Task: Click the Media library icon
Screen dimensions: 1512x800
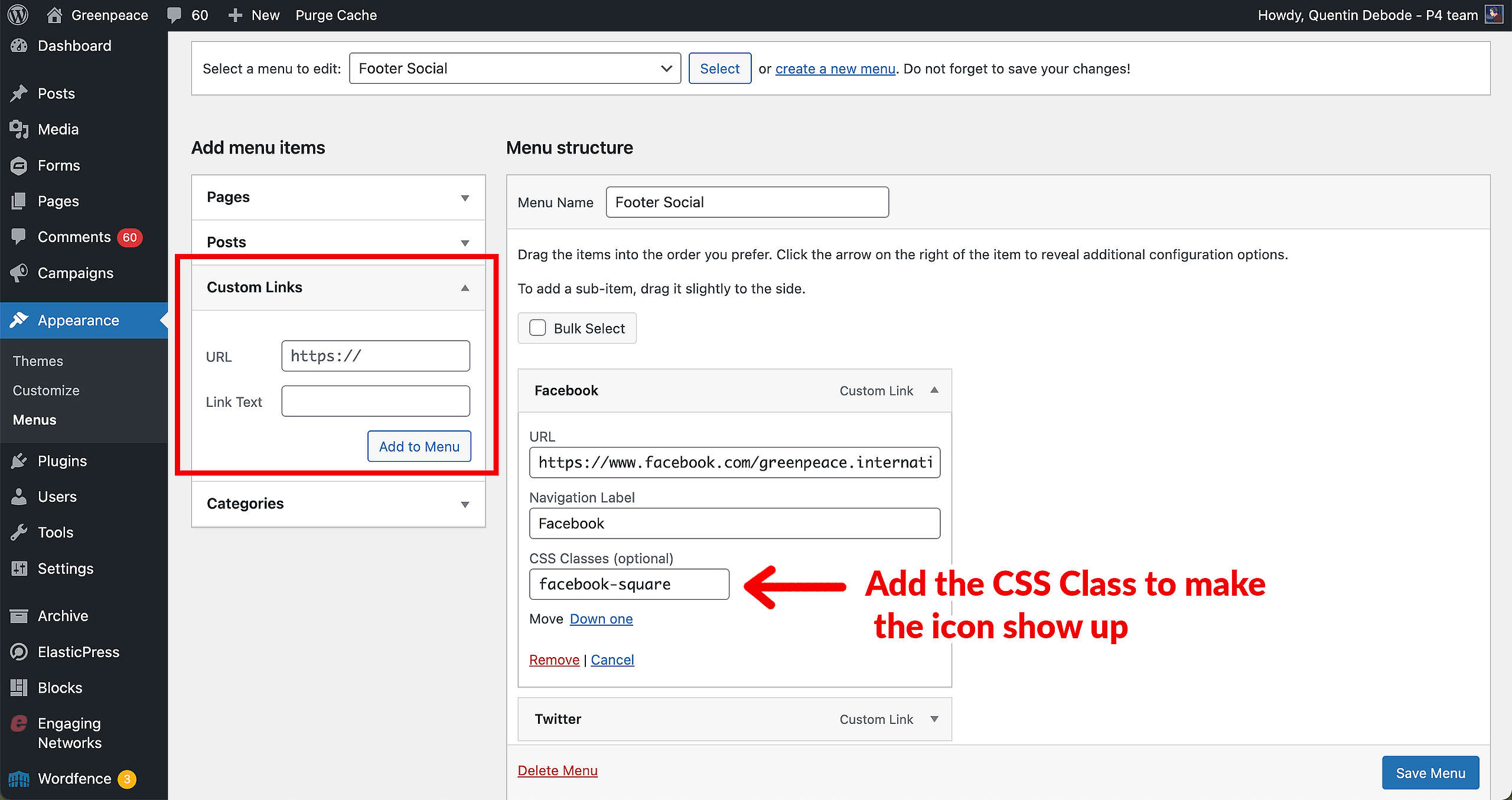Action: [x=19, y=129]
